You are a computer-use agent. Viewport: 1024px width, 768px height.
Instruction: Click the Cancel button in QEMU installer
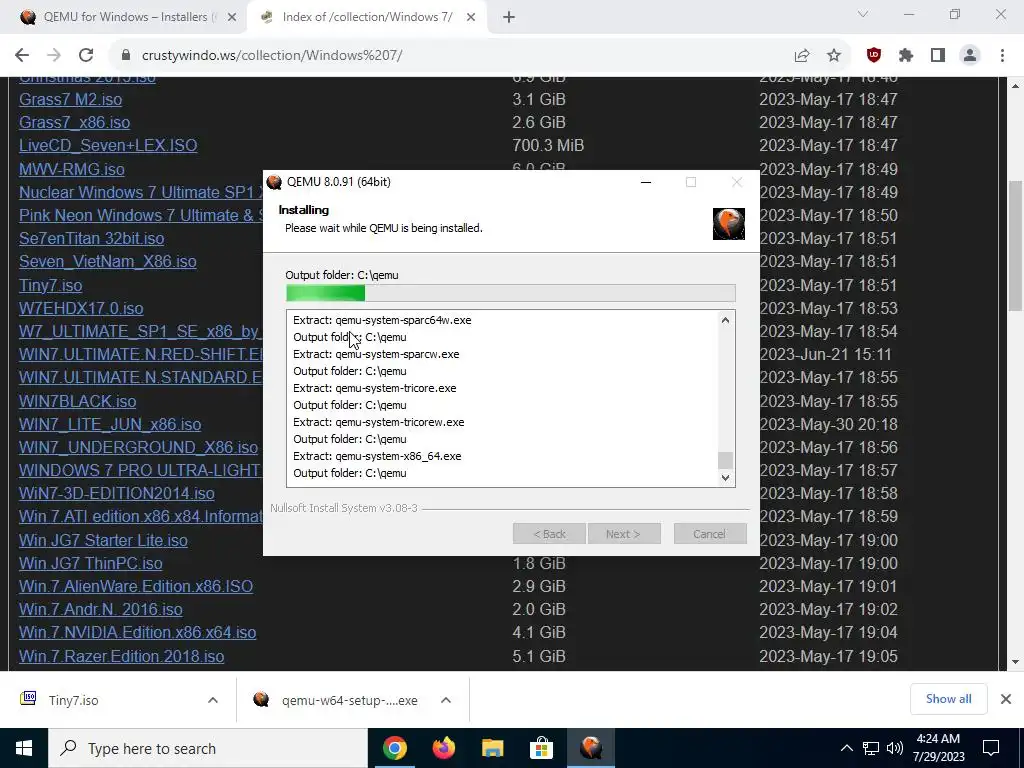point(710,534)
